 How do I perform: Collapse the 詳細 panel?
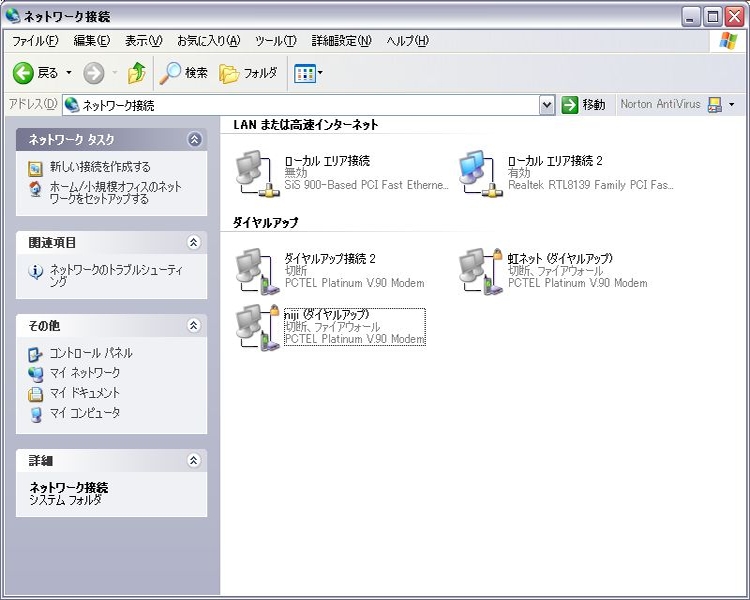194,461
